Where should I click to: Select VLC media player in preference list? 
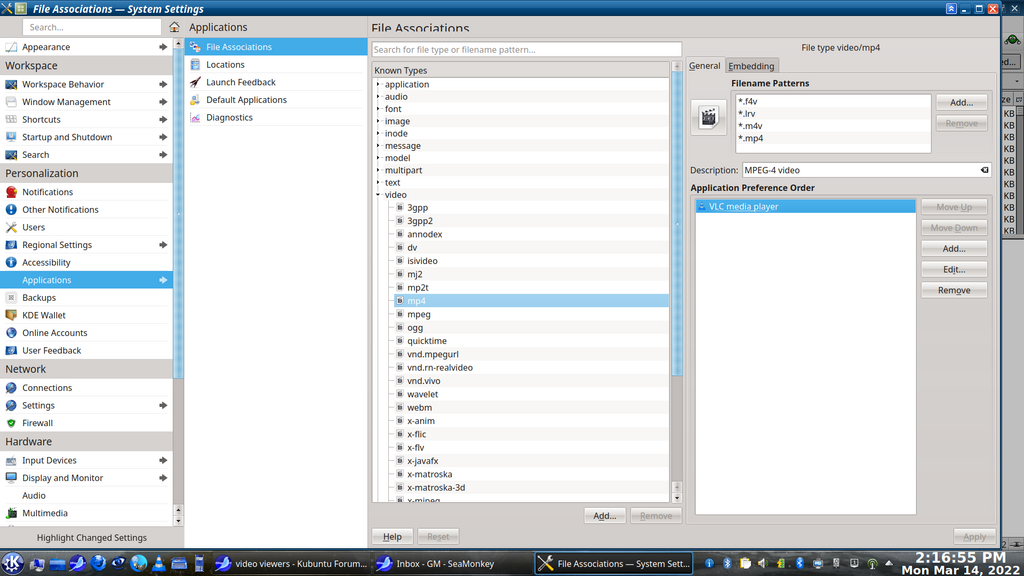coord(805,207)
